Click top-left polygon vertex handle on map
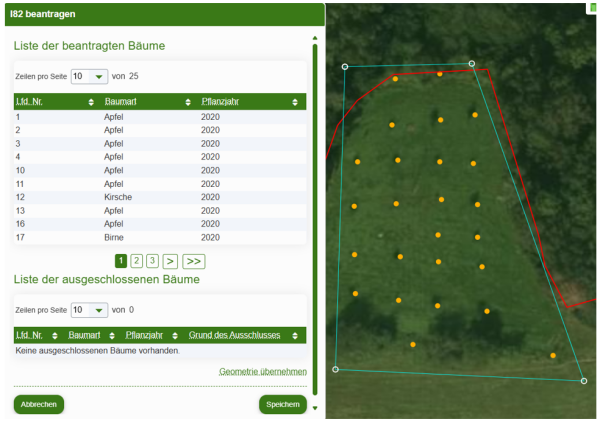This screenshot has height=422, width=600. point(345,67)
